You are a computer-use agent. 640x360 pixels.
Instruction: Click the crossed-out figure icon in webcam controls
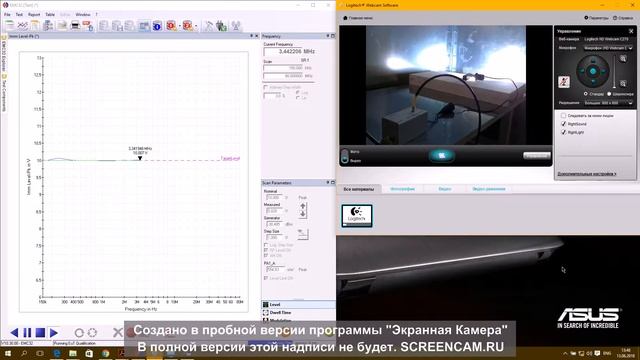[x=564, y=82]
